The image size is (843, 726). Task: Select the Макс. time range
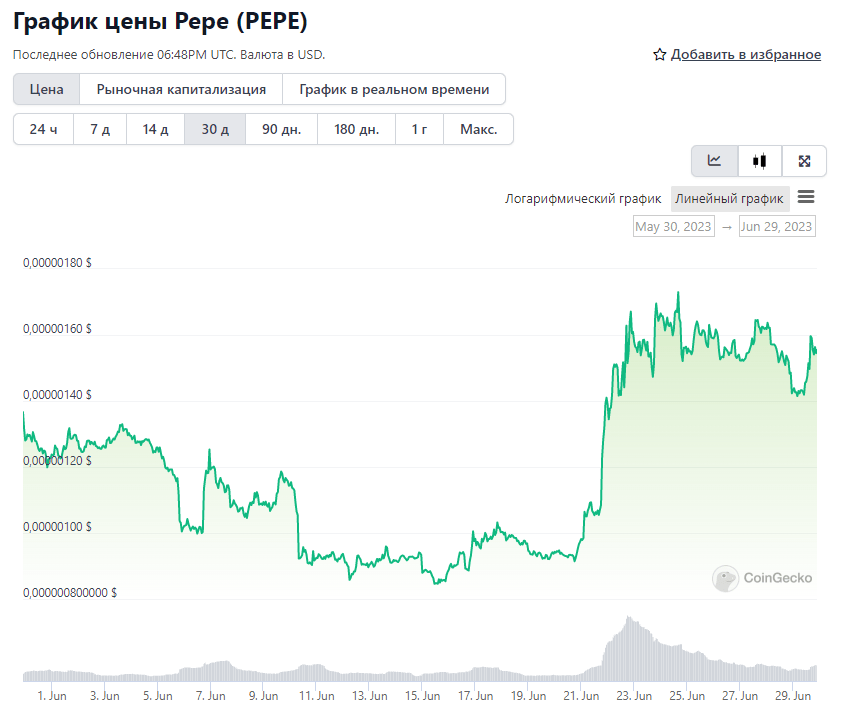478,129
